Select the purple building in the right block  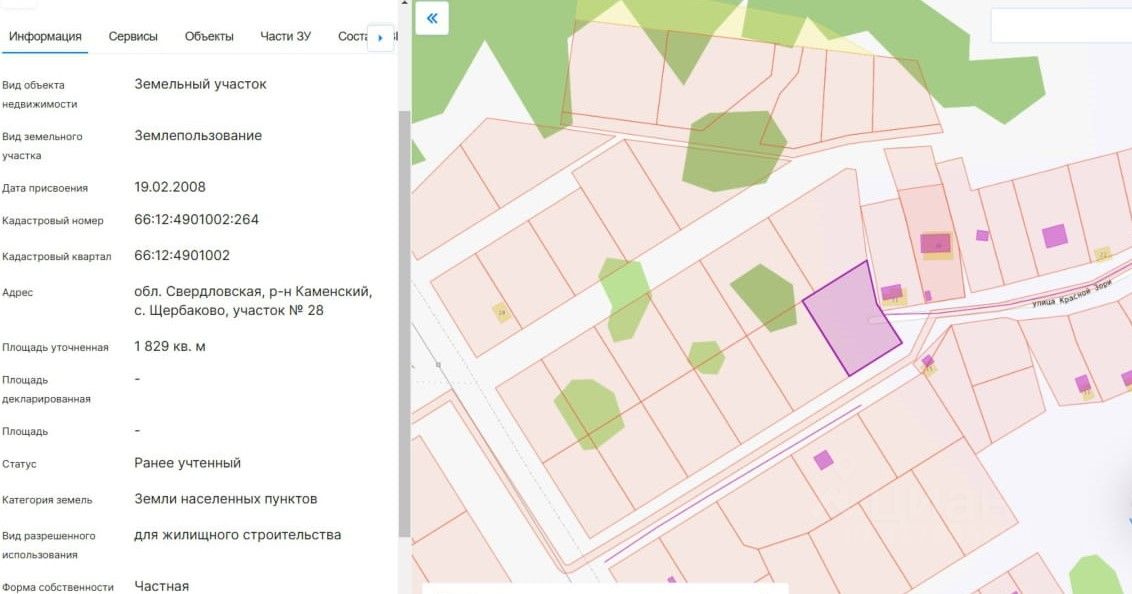point(1055,236)
